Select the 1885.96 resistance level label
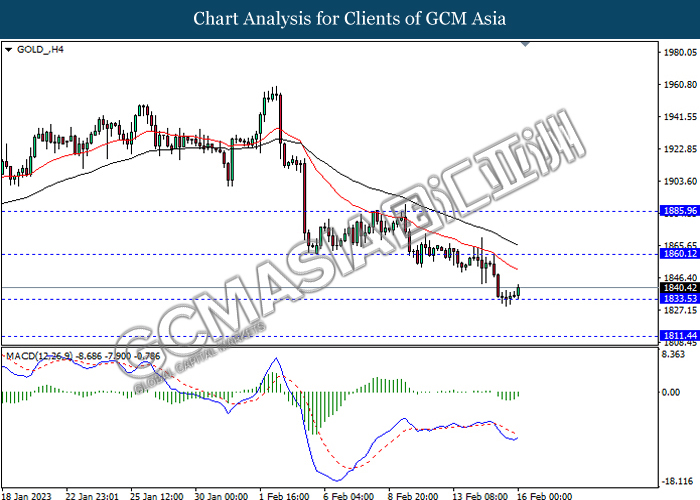The height and width of the screenshot is (500, 700). 679,211
